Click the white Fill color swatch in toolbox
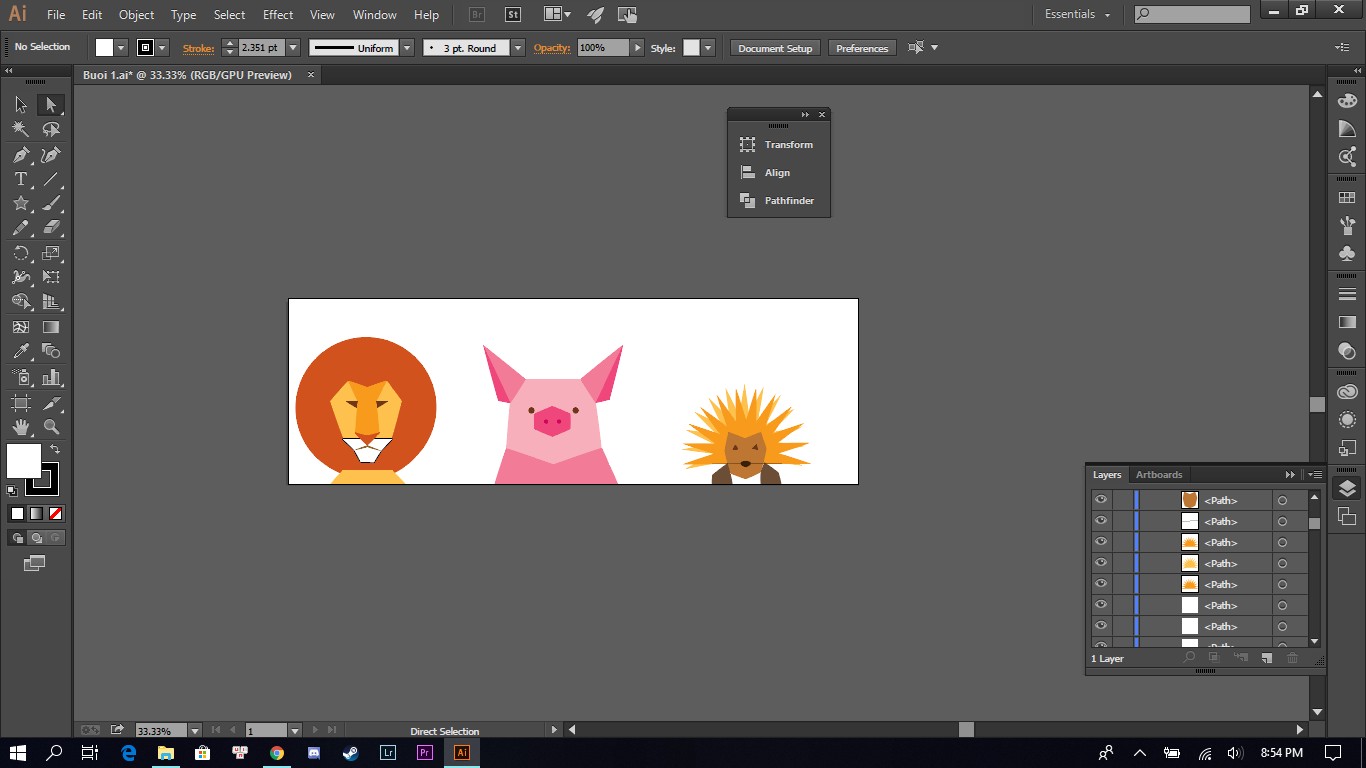 24,461
